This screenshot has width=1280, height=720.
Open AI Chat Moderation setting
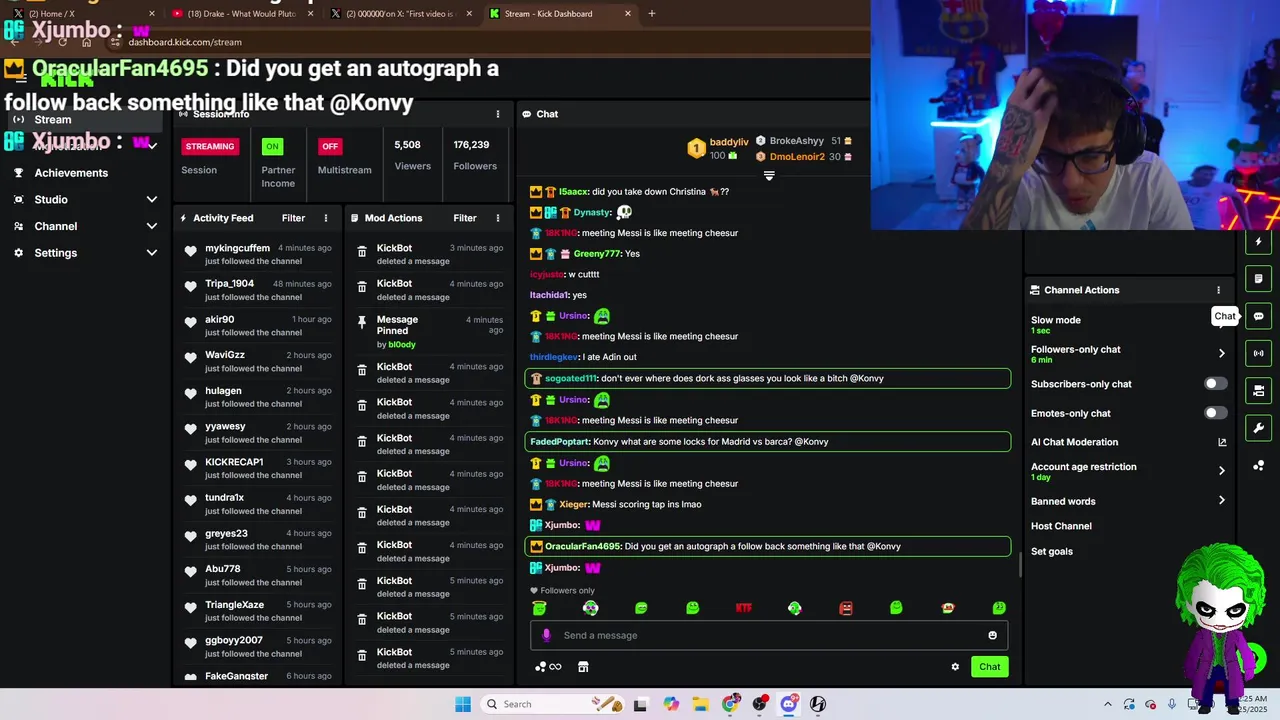point(1074,442)
